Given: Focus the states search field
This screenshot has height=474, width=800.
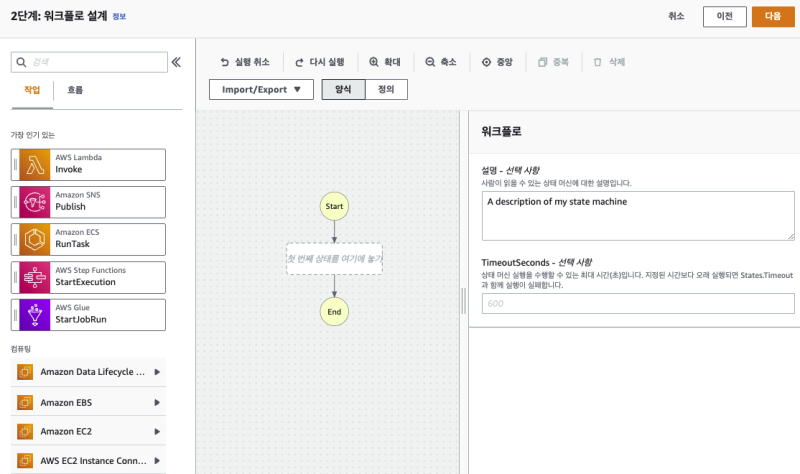Looking at the screenshot, I should click(89, 62).
